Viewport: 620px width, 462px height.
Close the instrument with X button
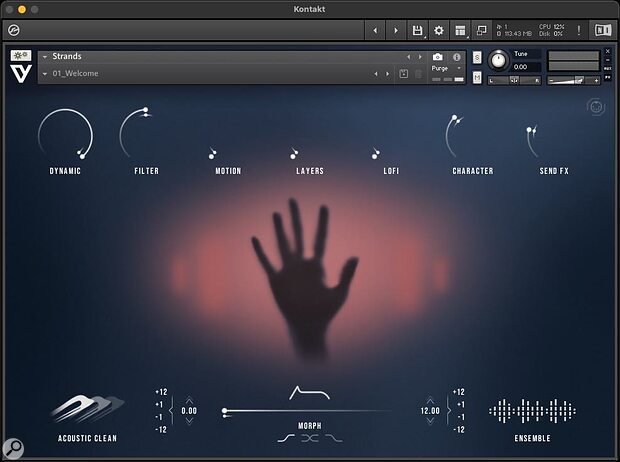(608, 51)
